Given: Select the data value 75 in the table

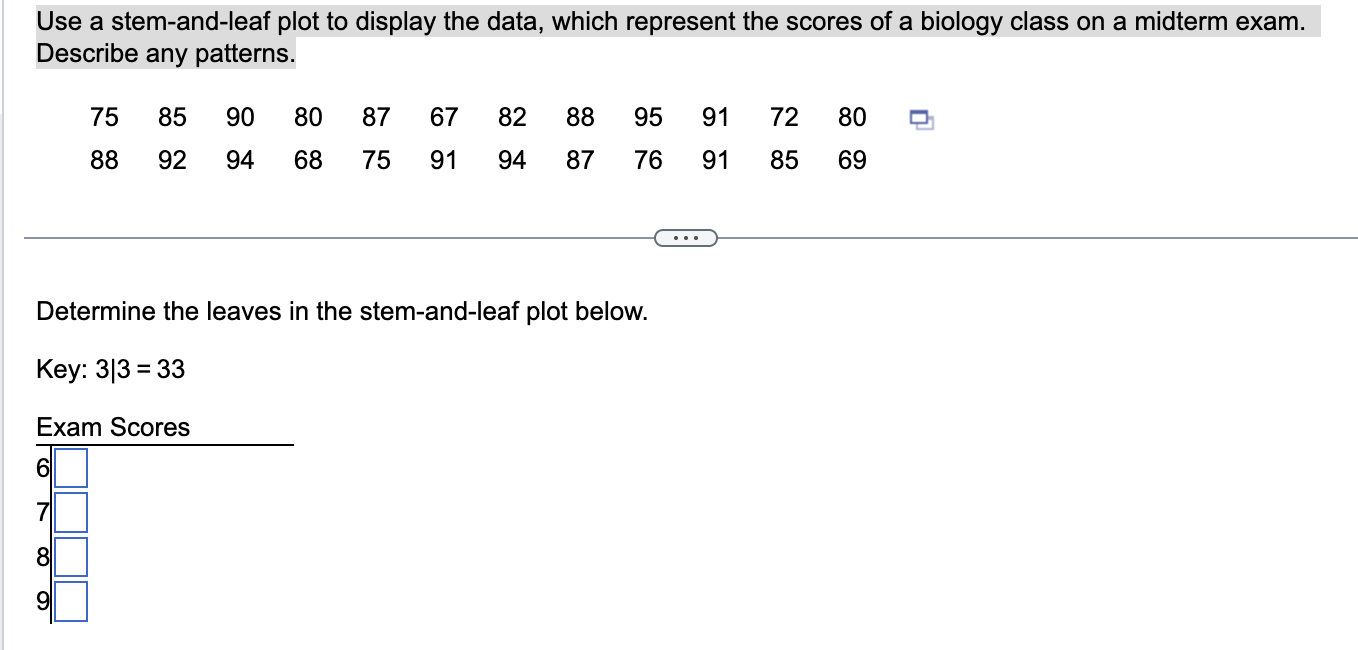Looking at the screenshot, I should tap(105, 117).
